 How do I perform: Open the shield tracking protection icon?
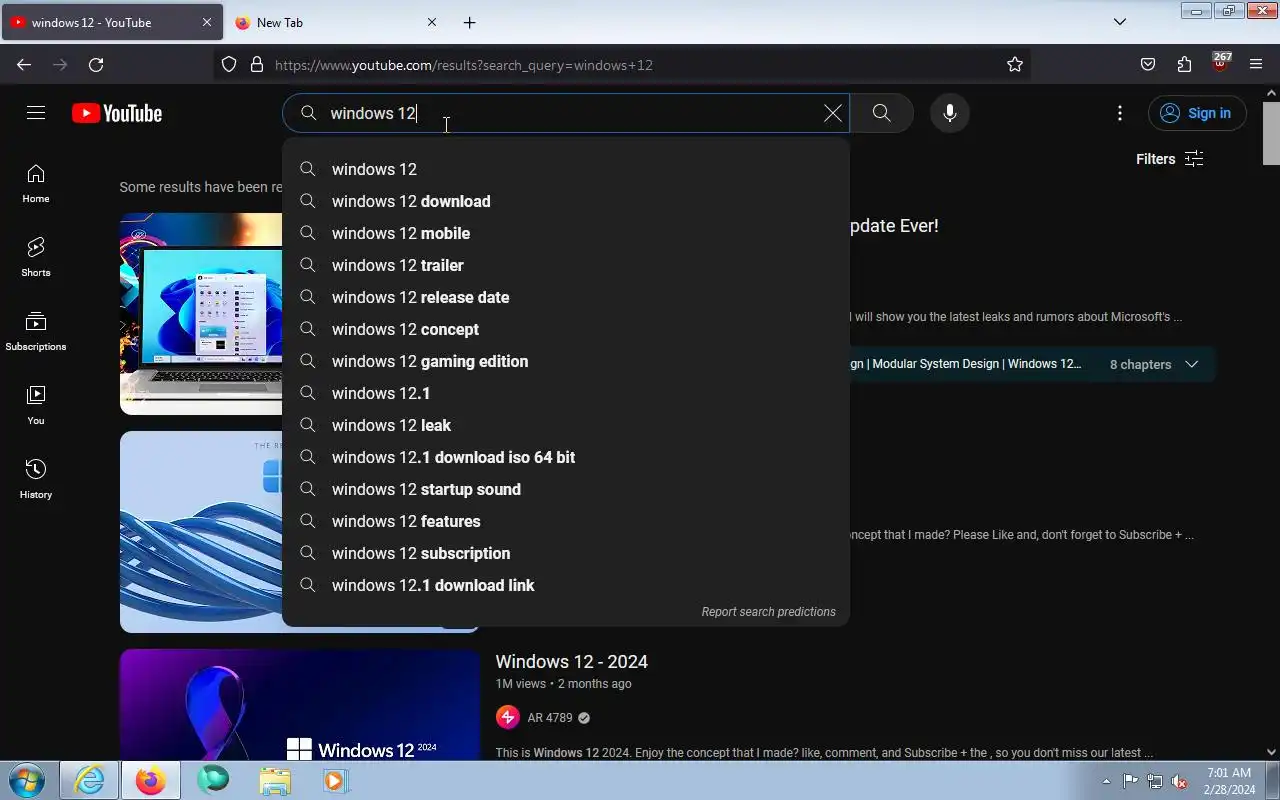tap(229, 65)
